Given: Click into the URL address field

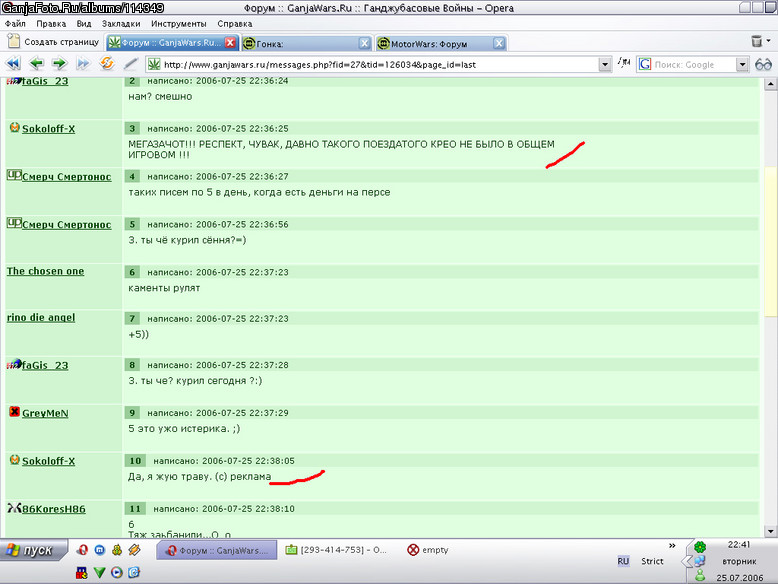Looking at the screenshot, I should pos(379,65).
